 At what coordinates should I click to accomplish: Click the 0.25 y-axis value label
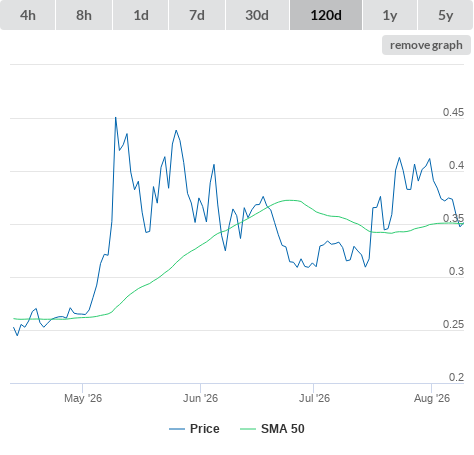tap(453, 324)
